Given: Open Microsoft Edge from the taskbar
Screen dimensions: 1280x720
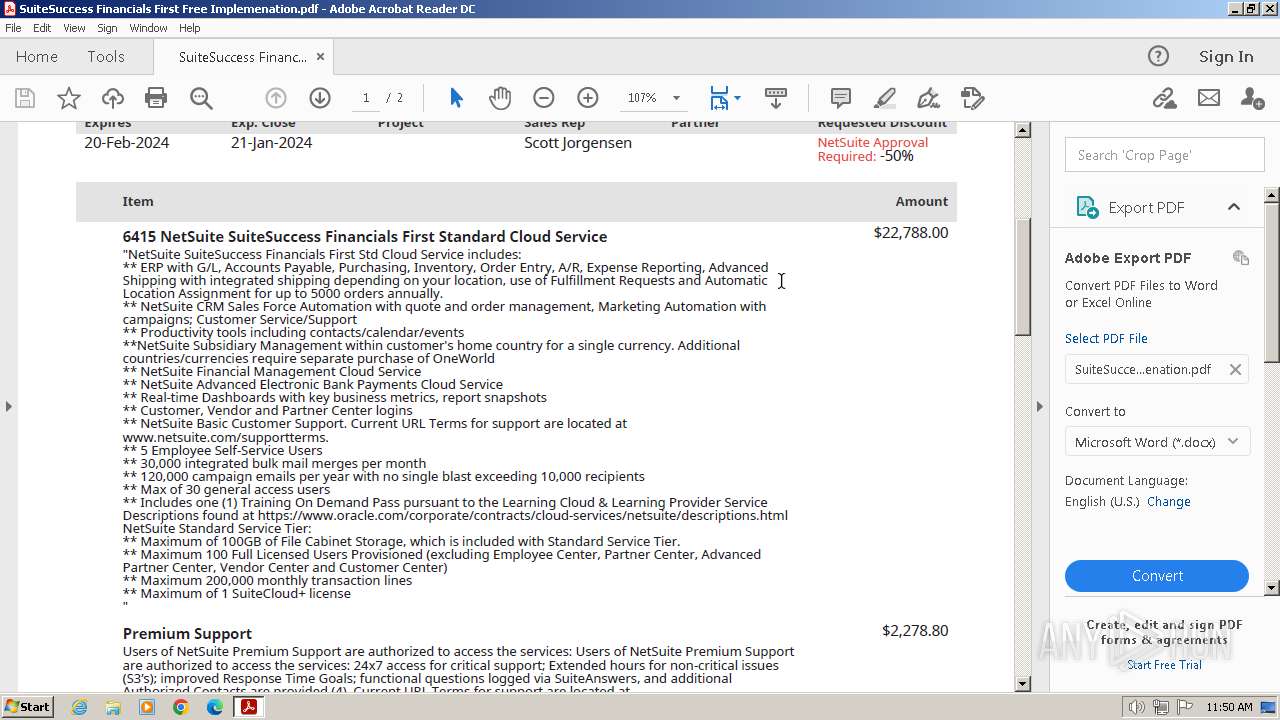Looking at the screenshot, I should (215, 707).
